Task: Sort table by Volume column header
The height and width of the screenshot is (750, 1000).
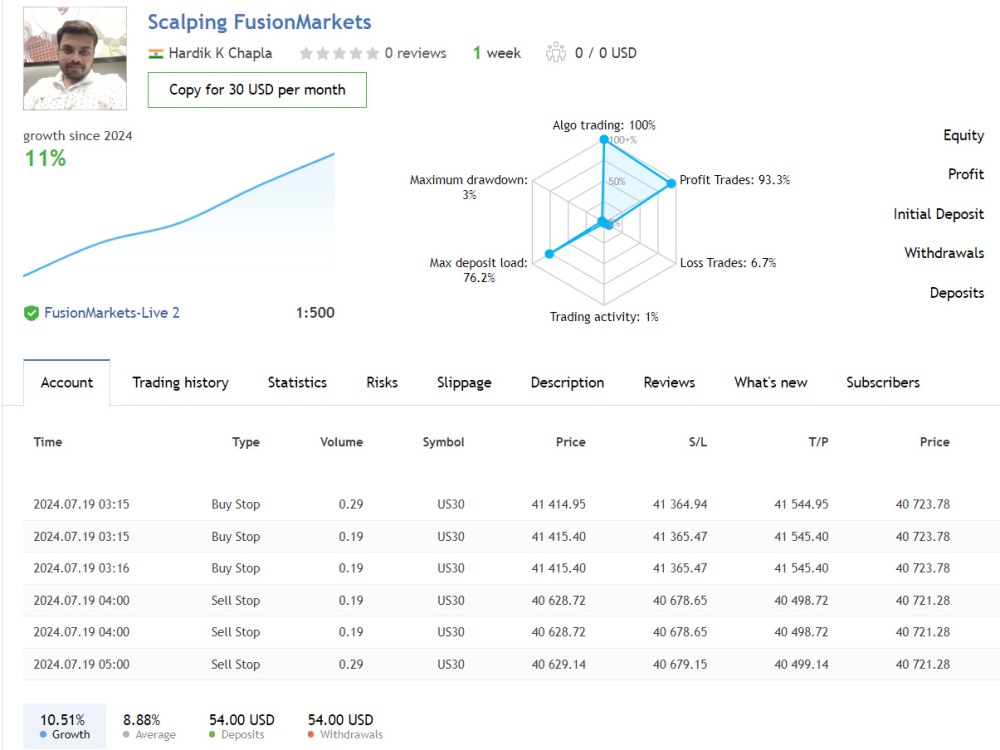Action: (x=341, y=442)
